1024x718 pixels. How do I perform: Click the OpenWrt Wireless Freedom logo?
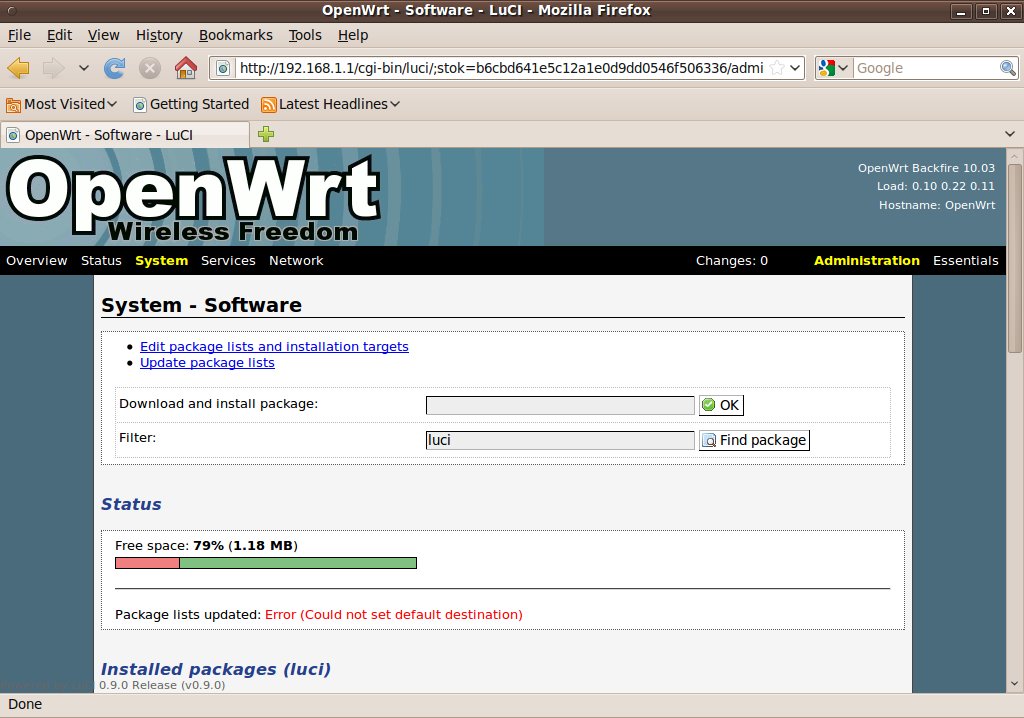tap(193, 199)
